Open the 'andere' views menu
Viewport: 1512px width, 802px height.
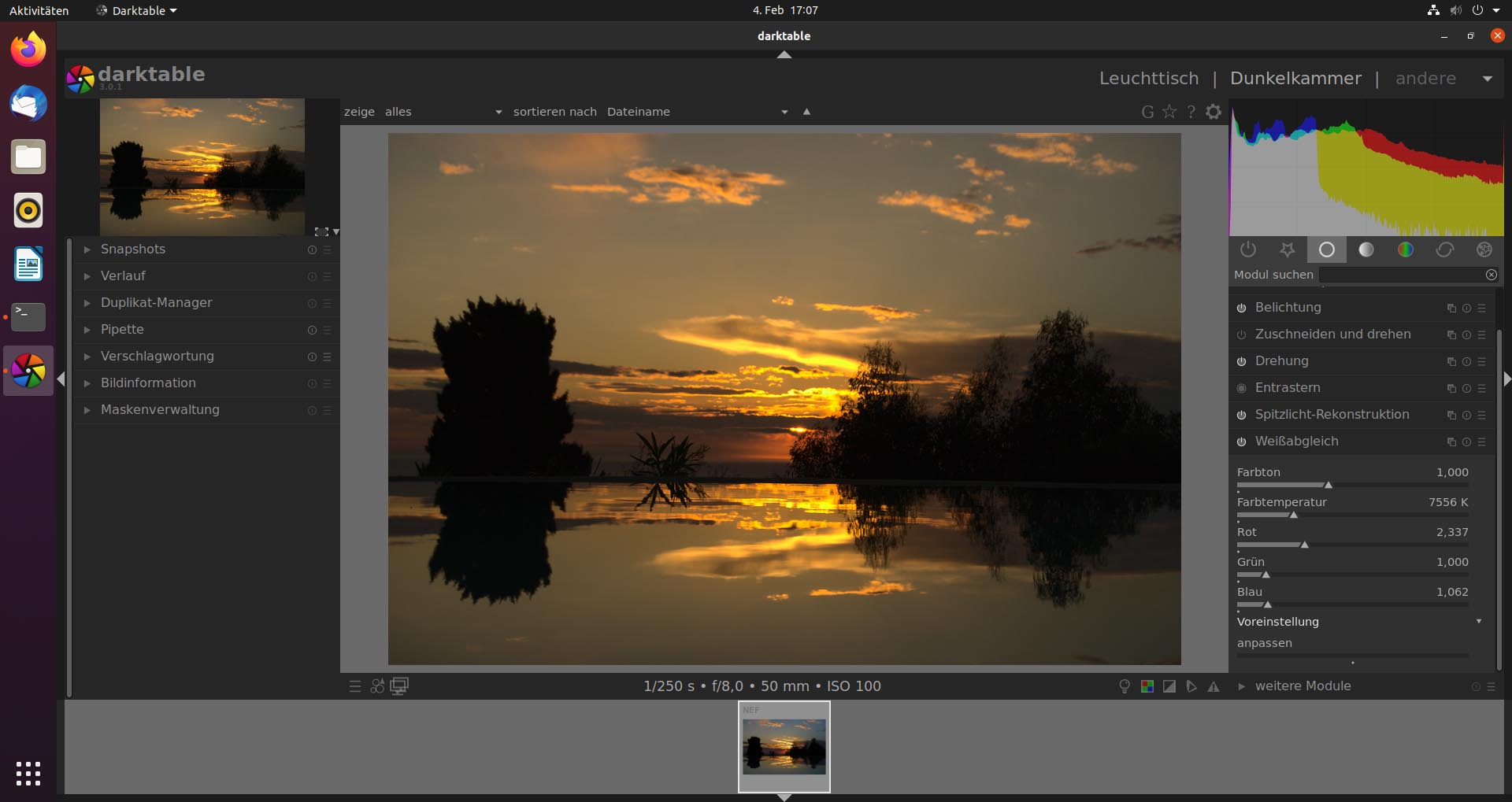1425,78
